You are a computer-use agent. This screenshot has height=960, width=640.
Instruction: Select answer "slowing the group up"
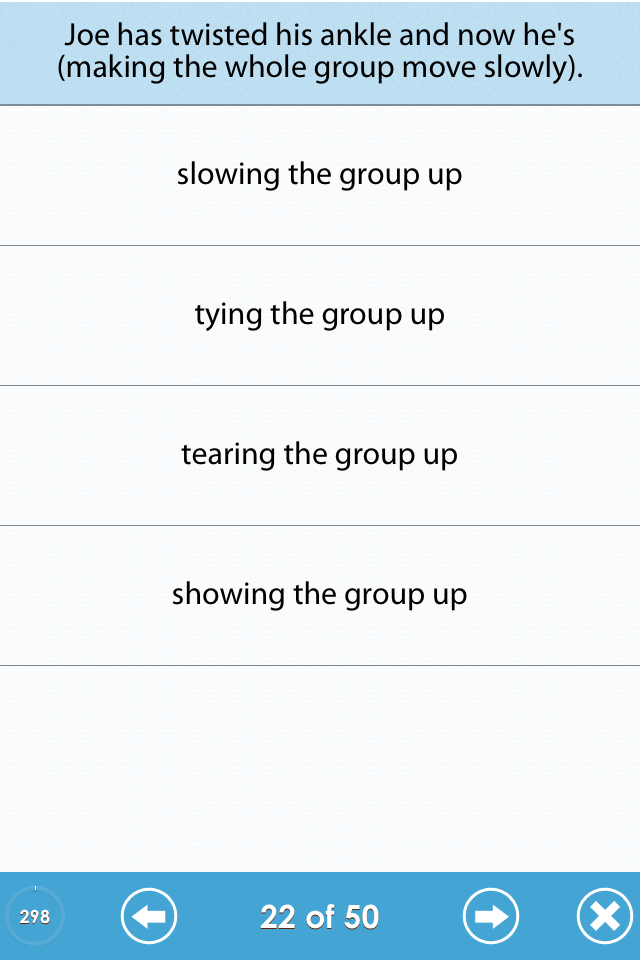(x=320, y=175)
